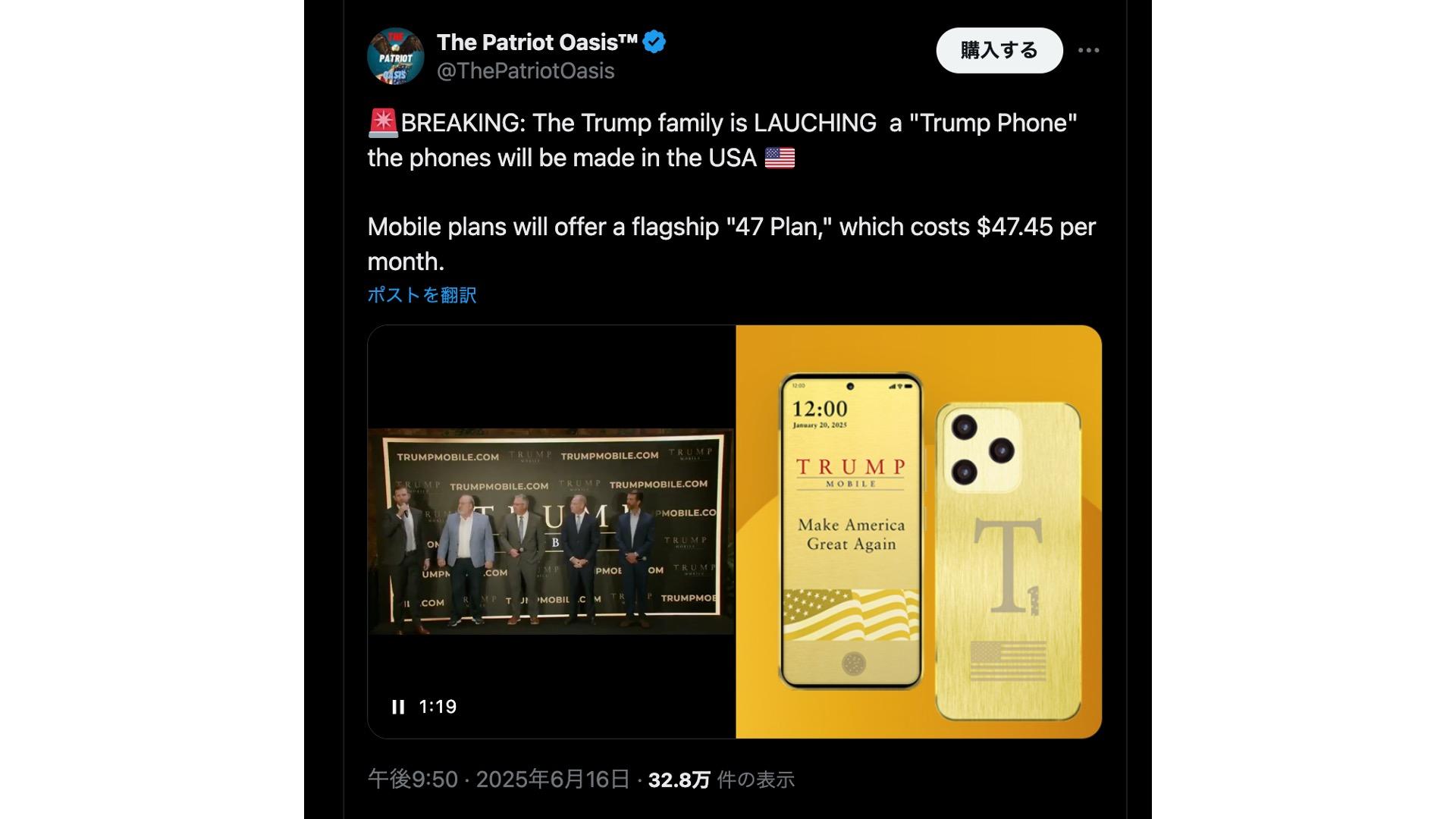Click the gold T1 phone back image
The image size is (1456, 819).
(x=1009, y=561)
